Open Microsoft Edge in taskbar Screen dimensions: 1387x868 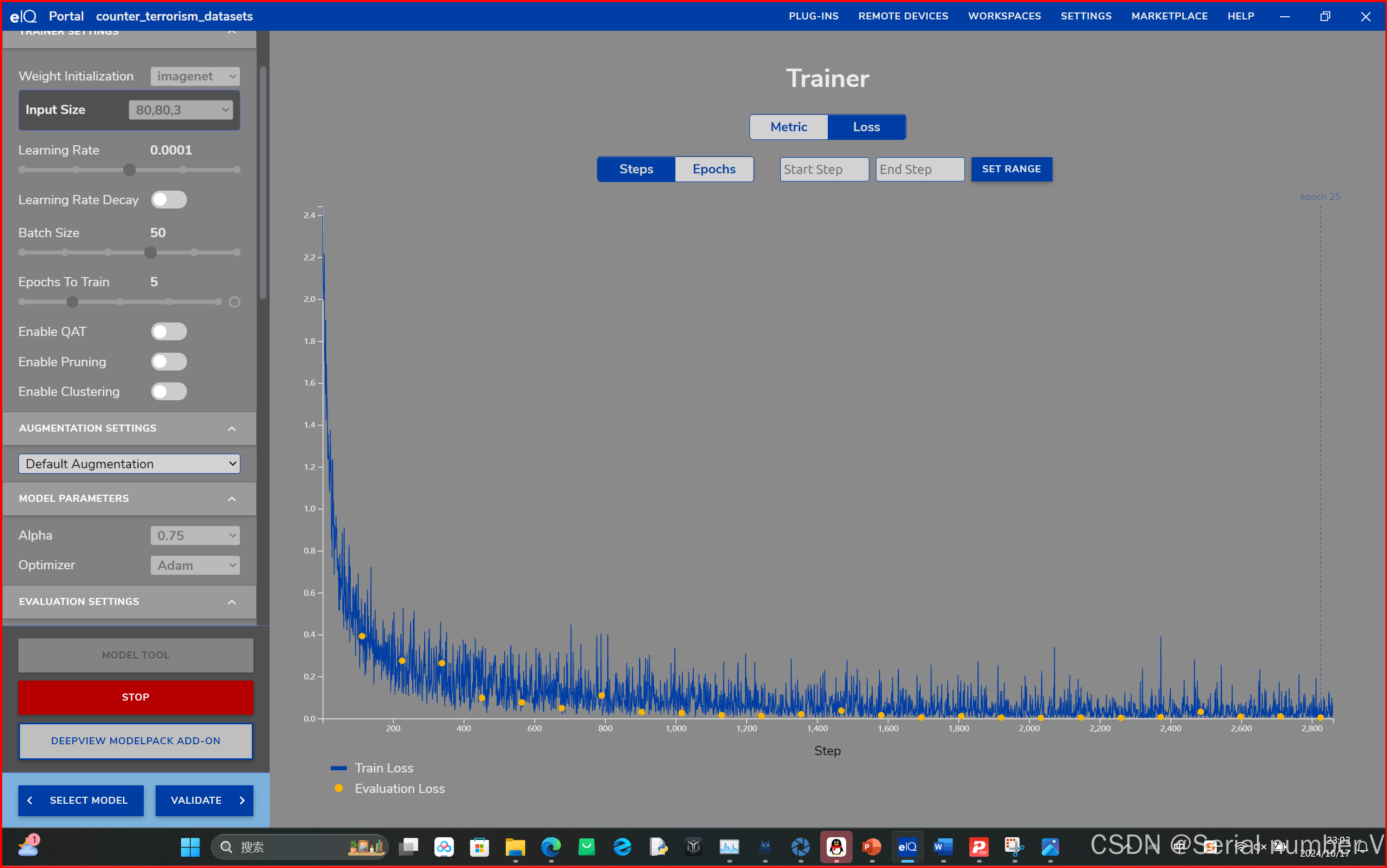click(x=551, y=847)
